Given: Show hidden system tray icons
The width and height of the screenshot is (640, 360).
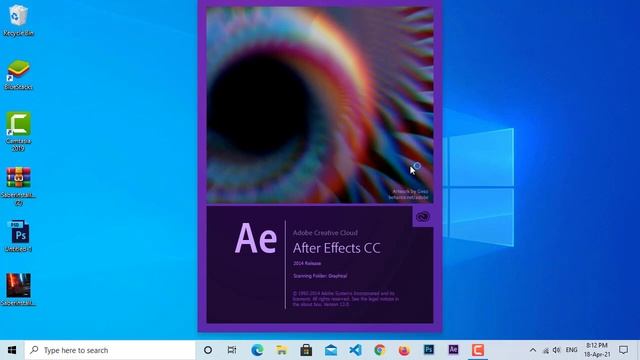Looking at the screenshot, I should point(533,350).
